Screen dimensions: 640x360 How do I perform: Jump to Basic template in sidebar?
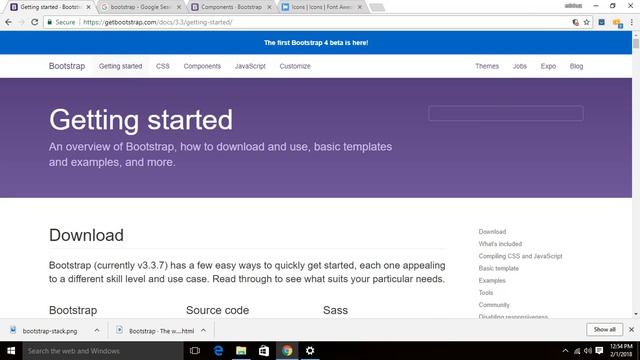(x=498, y=268)
